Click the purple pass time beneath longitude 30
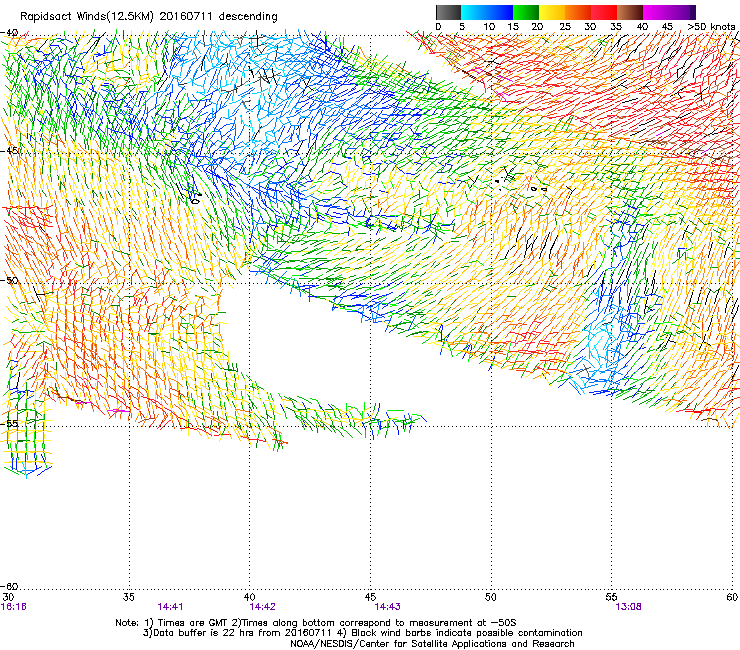Screen dimensions: 740x650 click(x=14, y=607)
